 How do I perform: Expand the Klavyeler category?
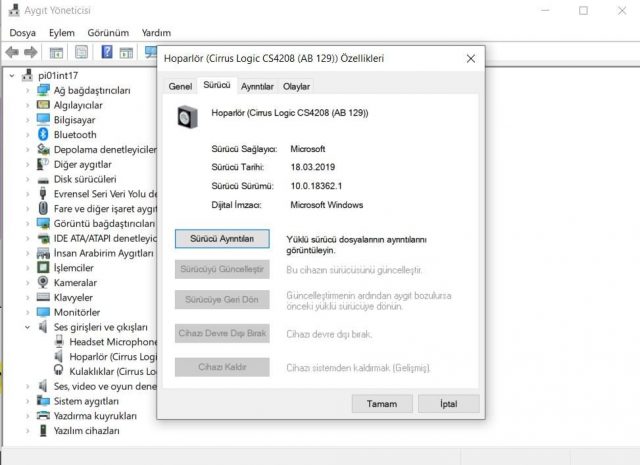pyautogui.click(x=27, y=298)
